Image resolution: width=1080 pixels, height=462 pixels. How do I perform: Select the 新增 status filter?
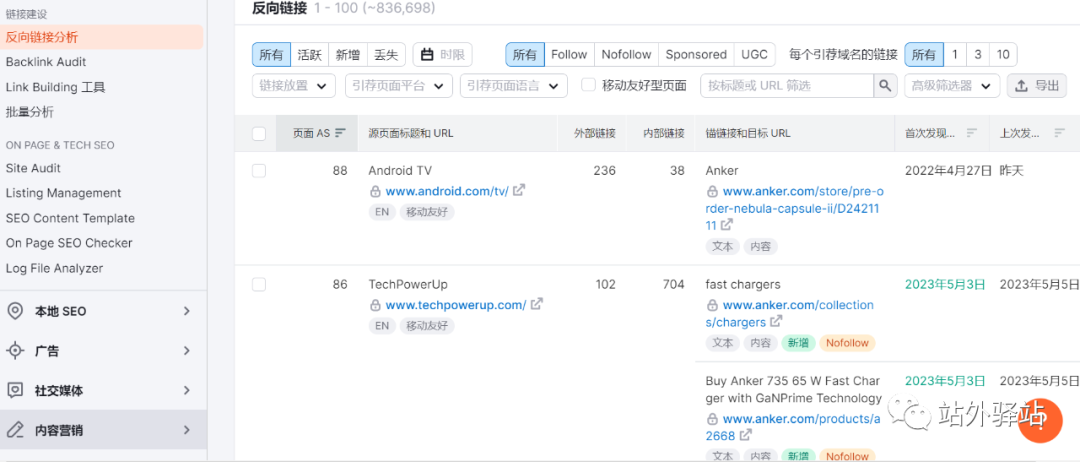(348, 54)
